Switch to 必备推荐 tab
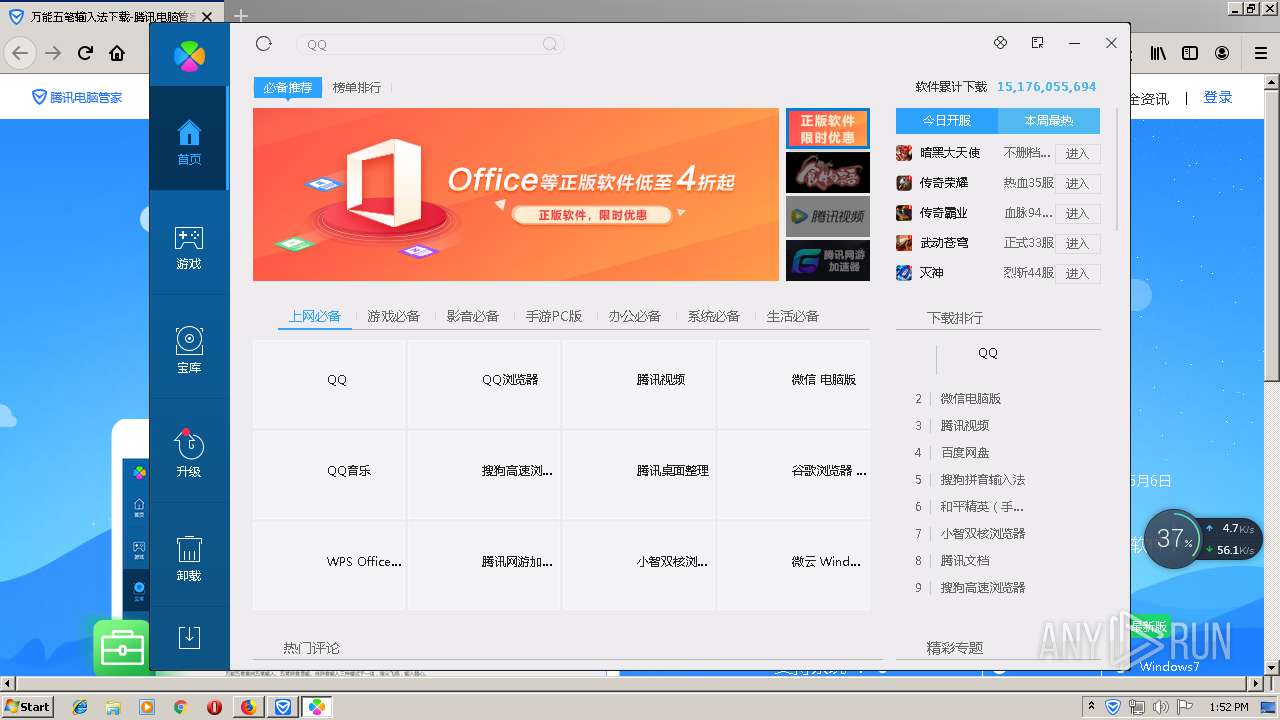The width and height of the screenshot is (1280, 720). point(288,88)
